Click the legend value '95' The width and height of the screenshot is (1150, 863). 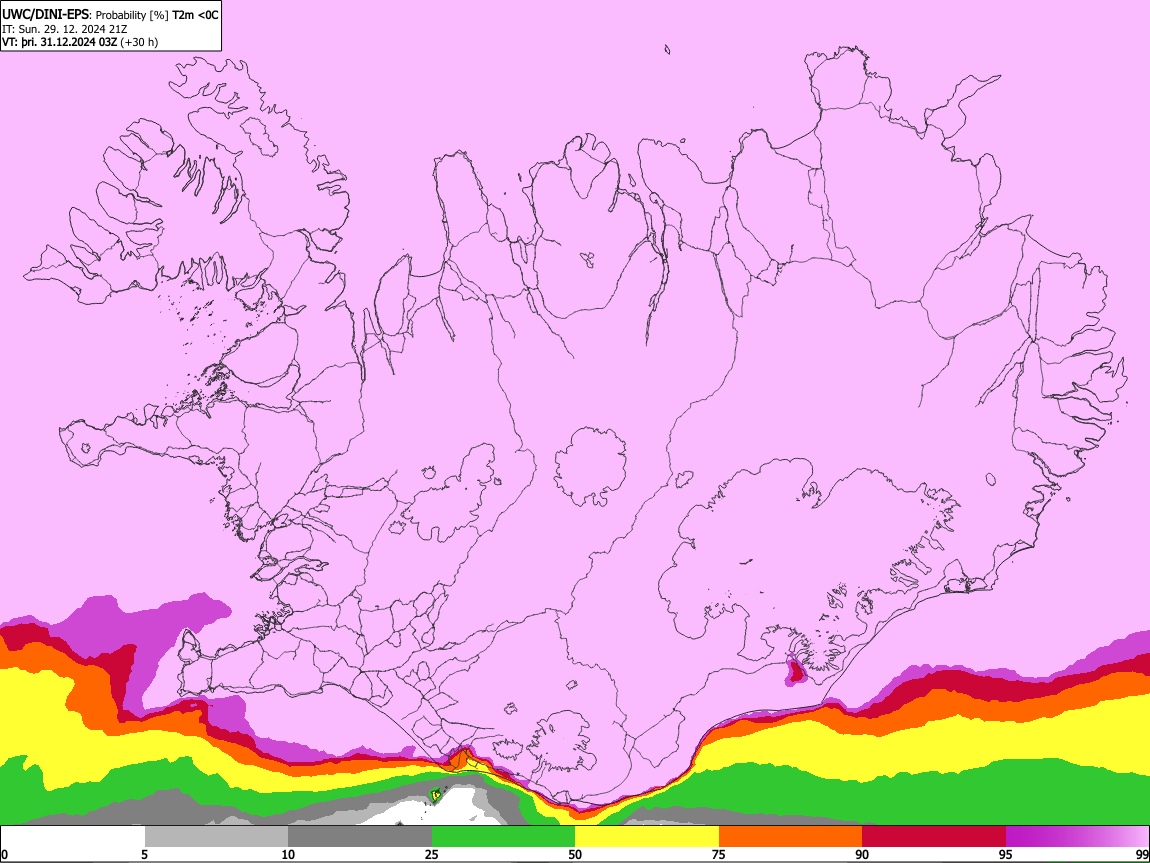pos(1006,855)
